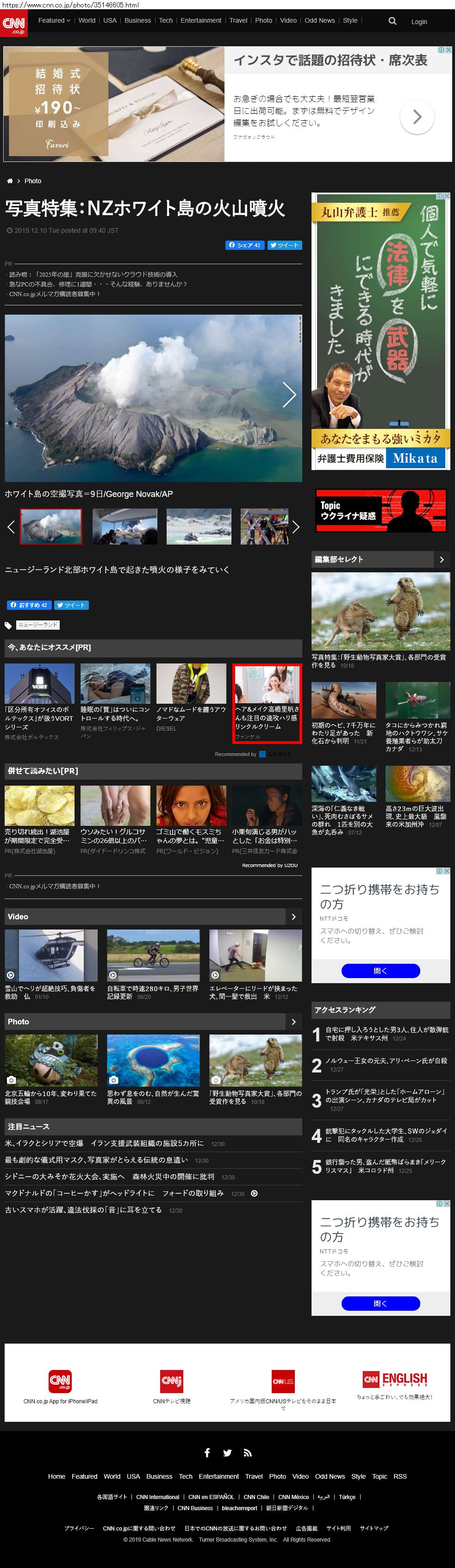The height and width of the screenshot is (1568, 455).
Task: Open the footer RSS feed icon
Action: tap(247, 1452)
